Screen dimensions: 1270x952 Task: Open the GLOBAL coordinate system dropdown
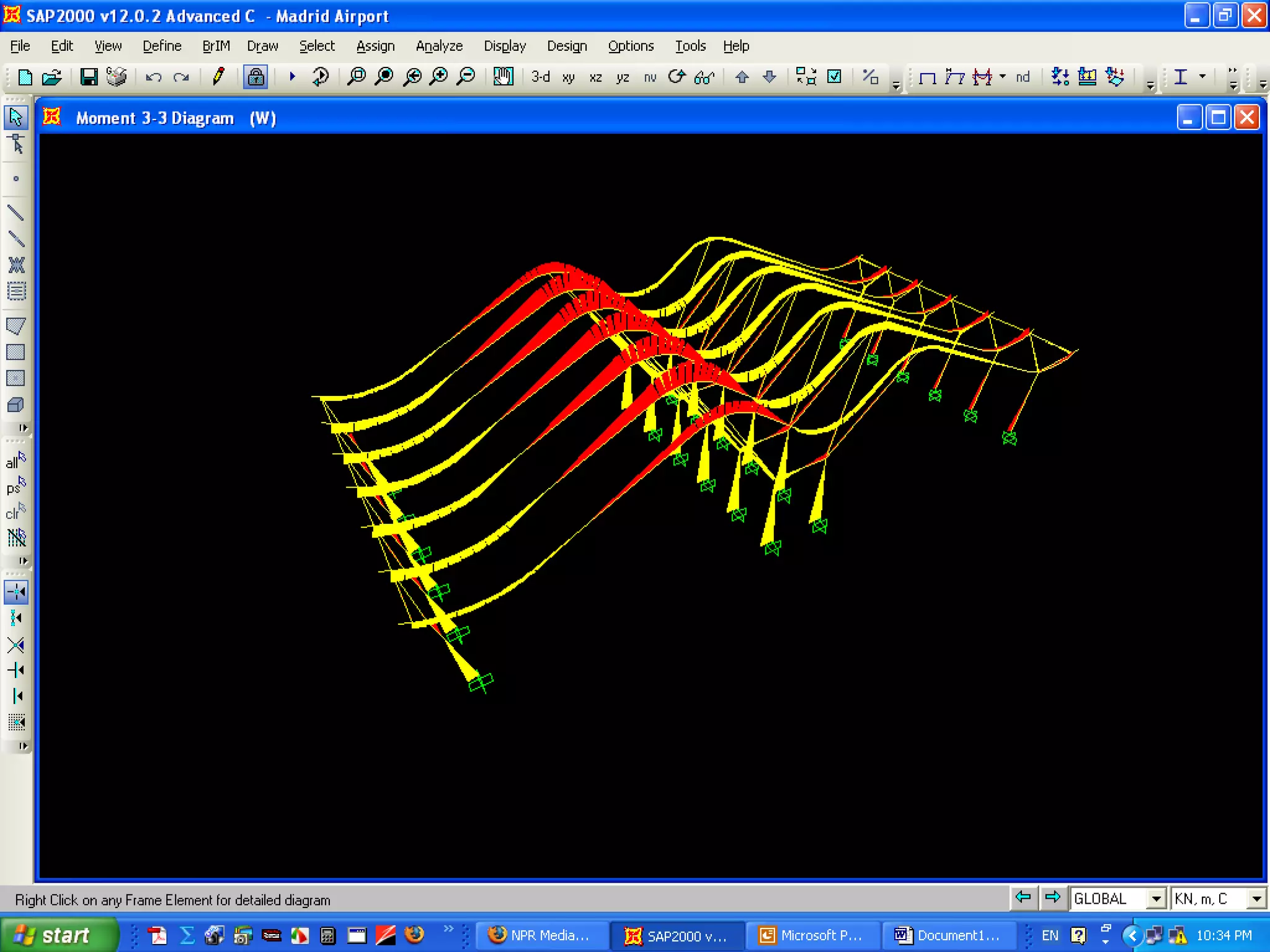click(x=1155, y=899)
